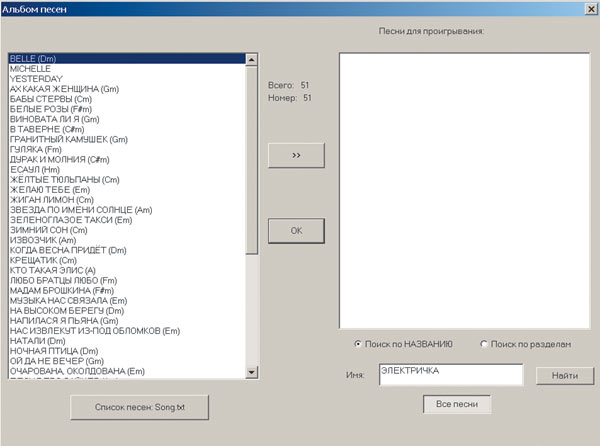Select Поиск по разделам radio option
Screen dimensions: 600x446
click(485, 344)
